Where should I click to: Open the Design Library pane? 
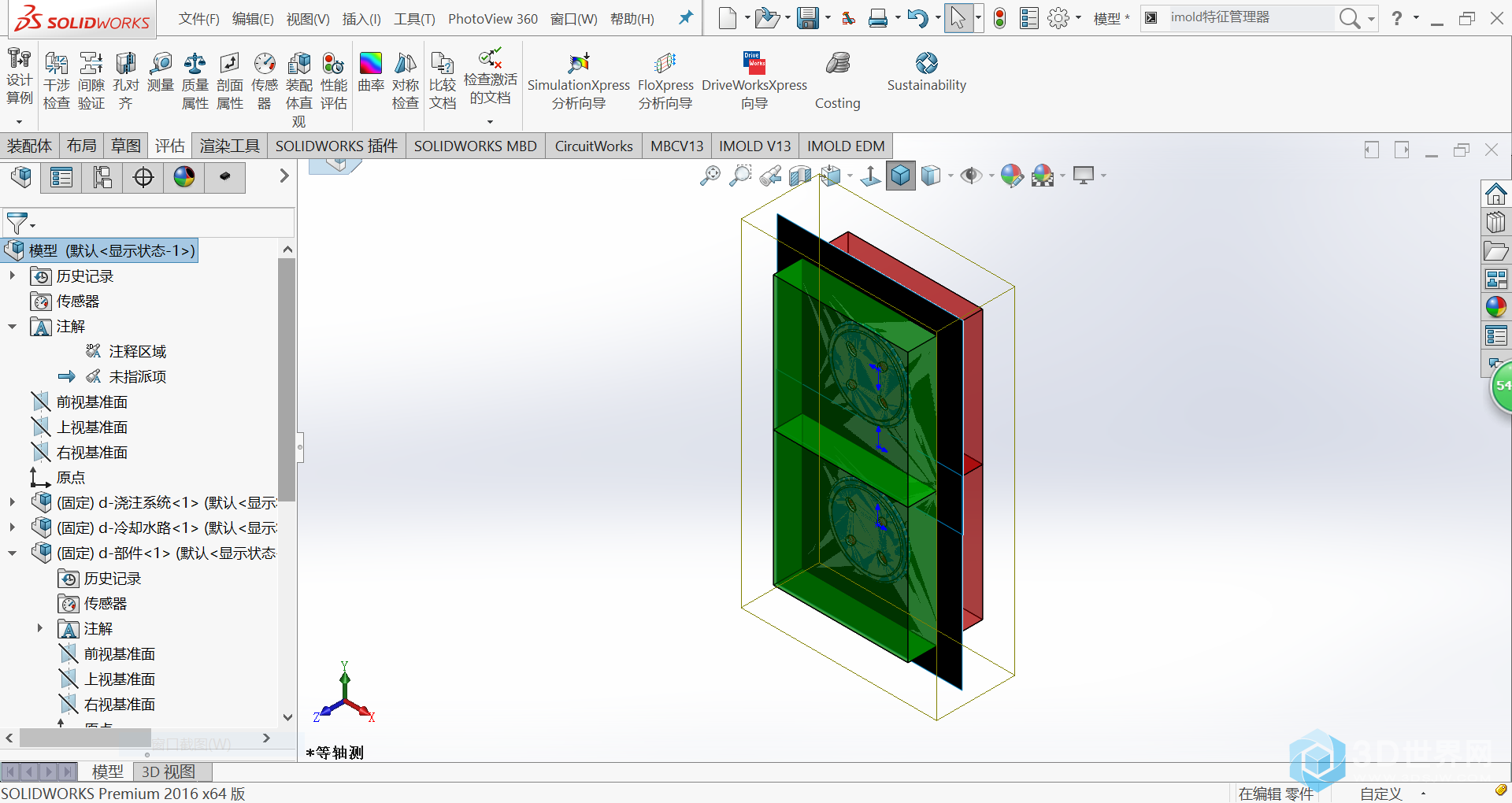pos(1496,222)
